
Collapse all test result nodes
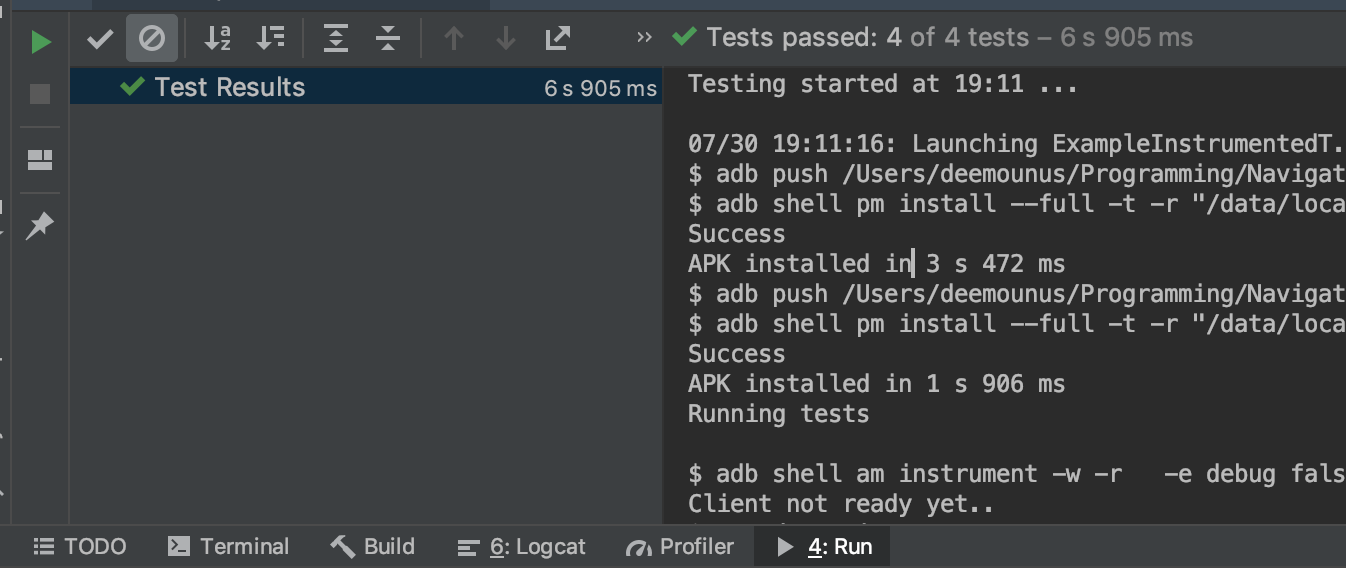(x=388, y=39)
